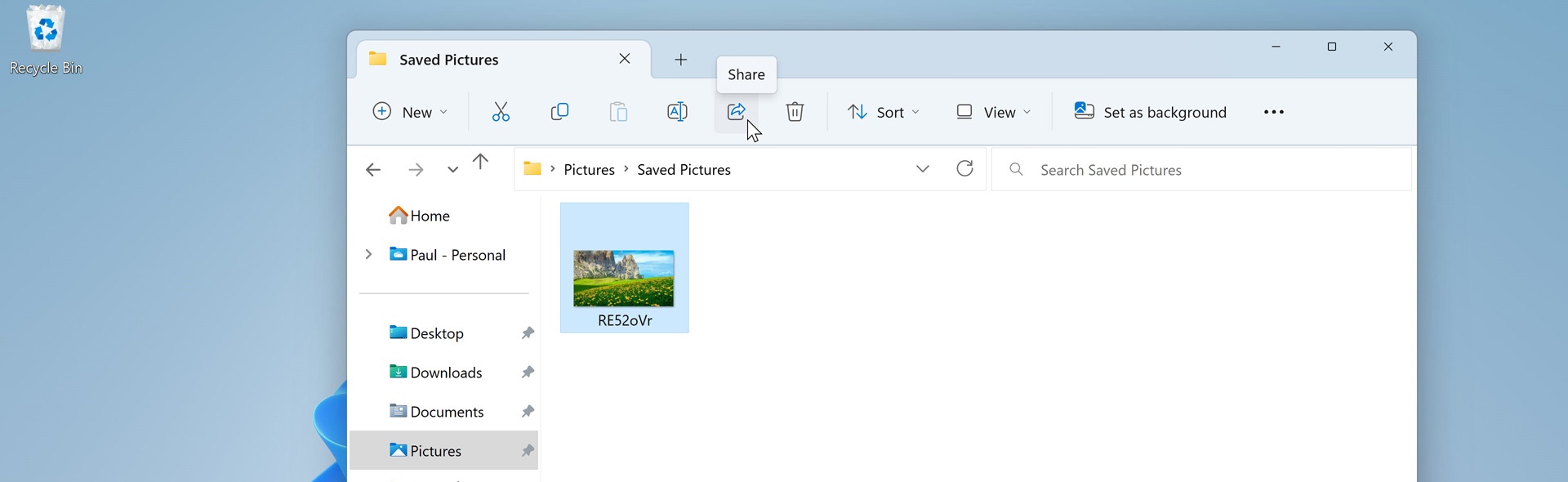Viewport: 1568px width, 482px height.
Task: Go back with the left arrow
Action: 373,170
